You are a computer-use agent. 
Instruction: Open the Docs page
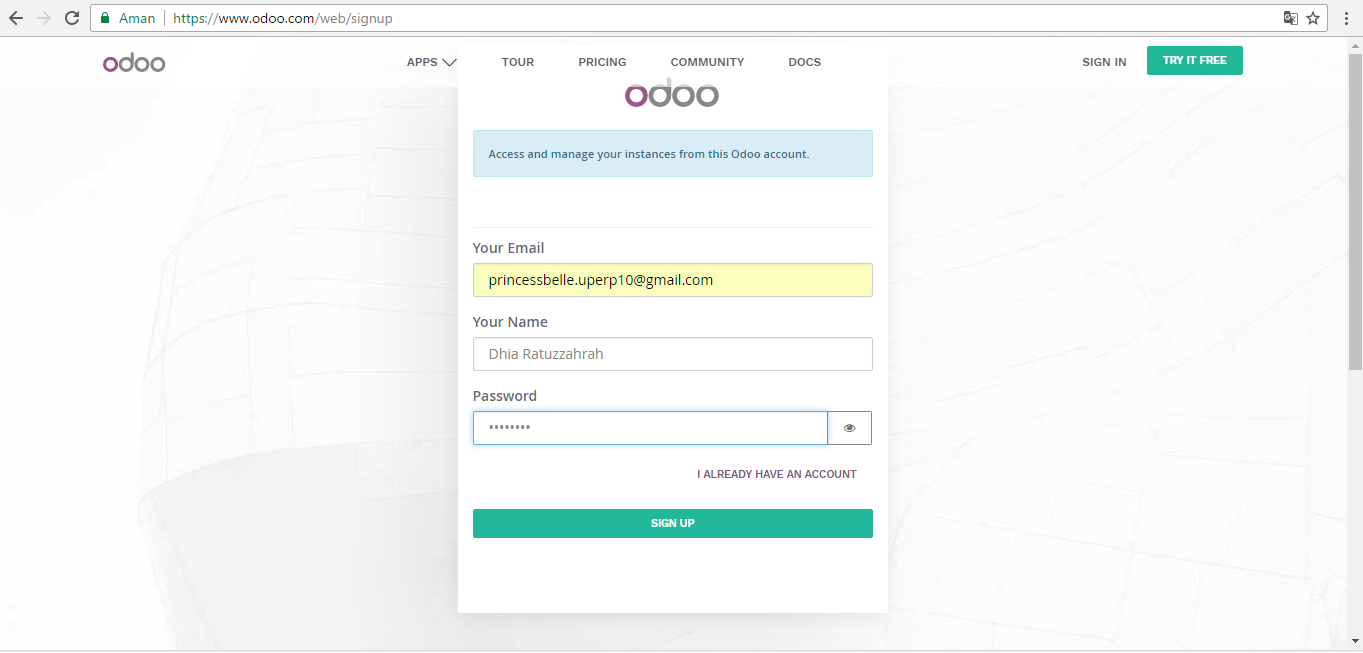click(x=804, y=62)
